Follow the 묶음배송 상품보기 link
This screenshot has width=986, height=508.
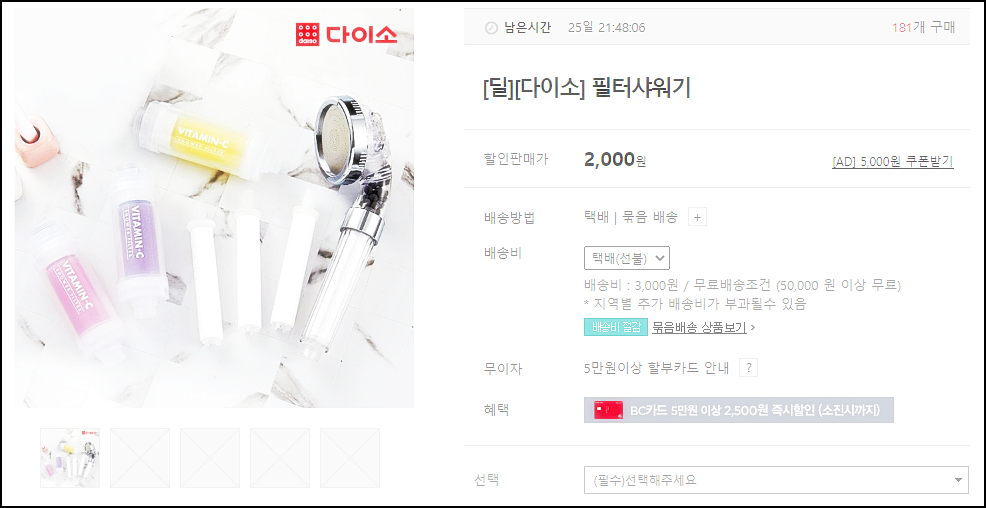[x=699, y=328]
